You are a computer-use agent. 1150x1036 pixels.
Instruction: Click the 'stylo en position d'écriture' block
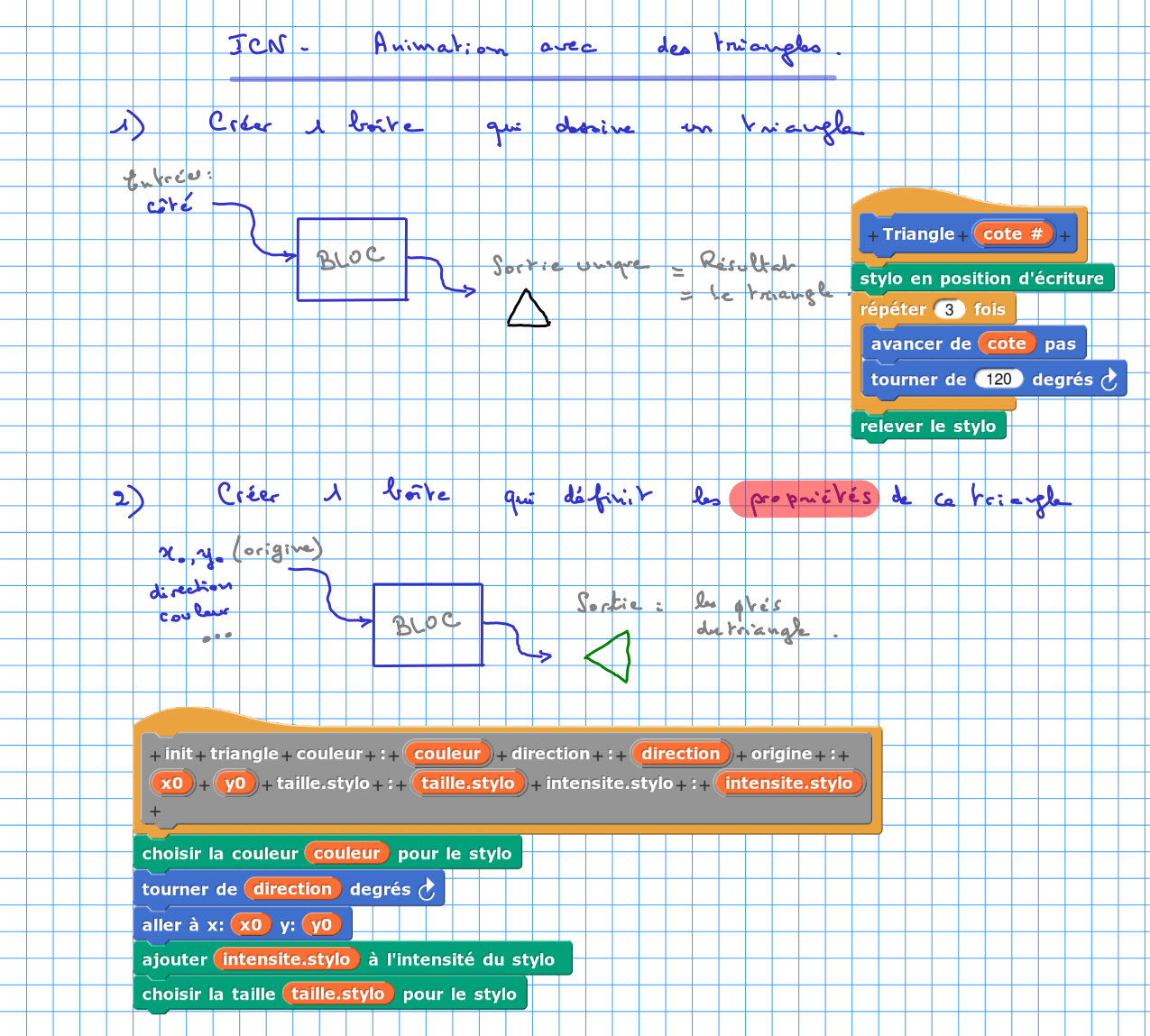981,279
